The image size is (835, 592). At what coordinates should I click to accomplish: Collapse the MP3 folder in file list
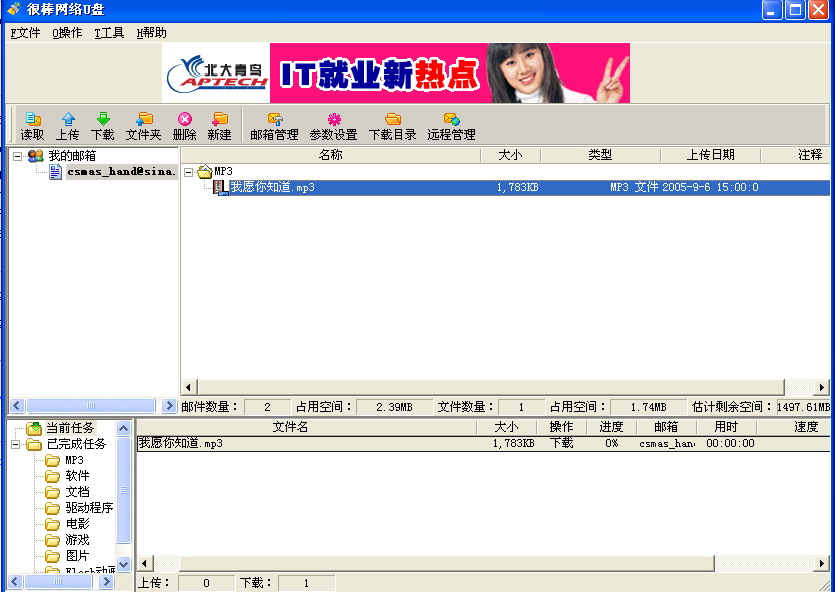[189, 172]
